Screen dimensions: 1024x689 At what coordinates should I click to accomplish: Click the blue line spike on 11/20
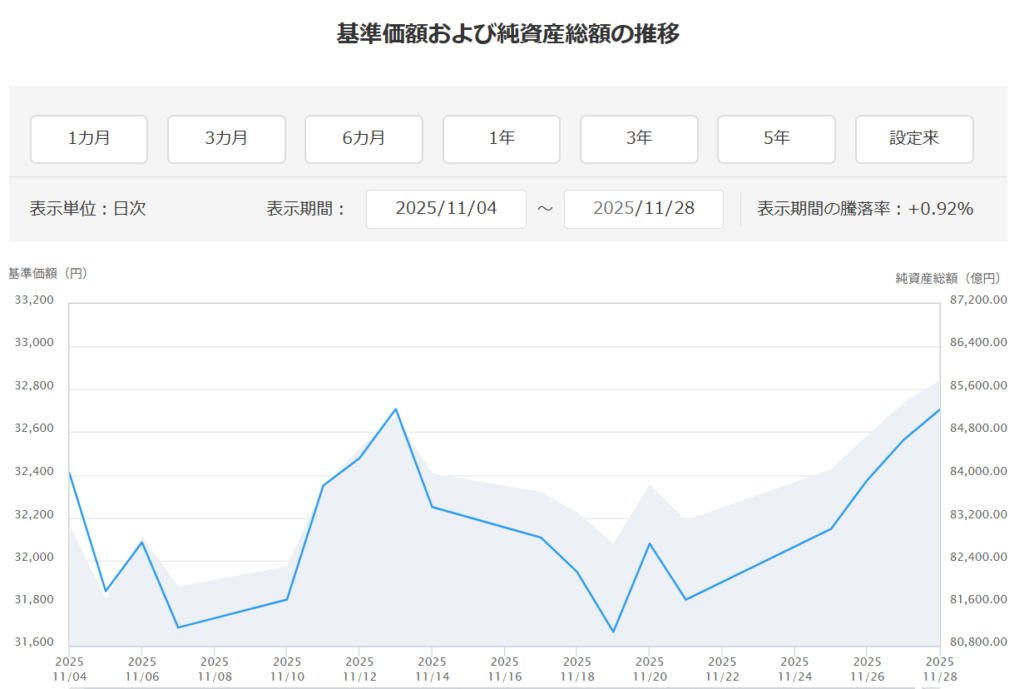click(650, 544)
